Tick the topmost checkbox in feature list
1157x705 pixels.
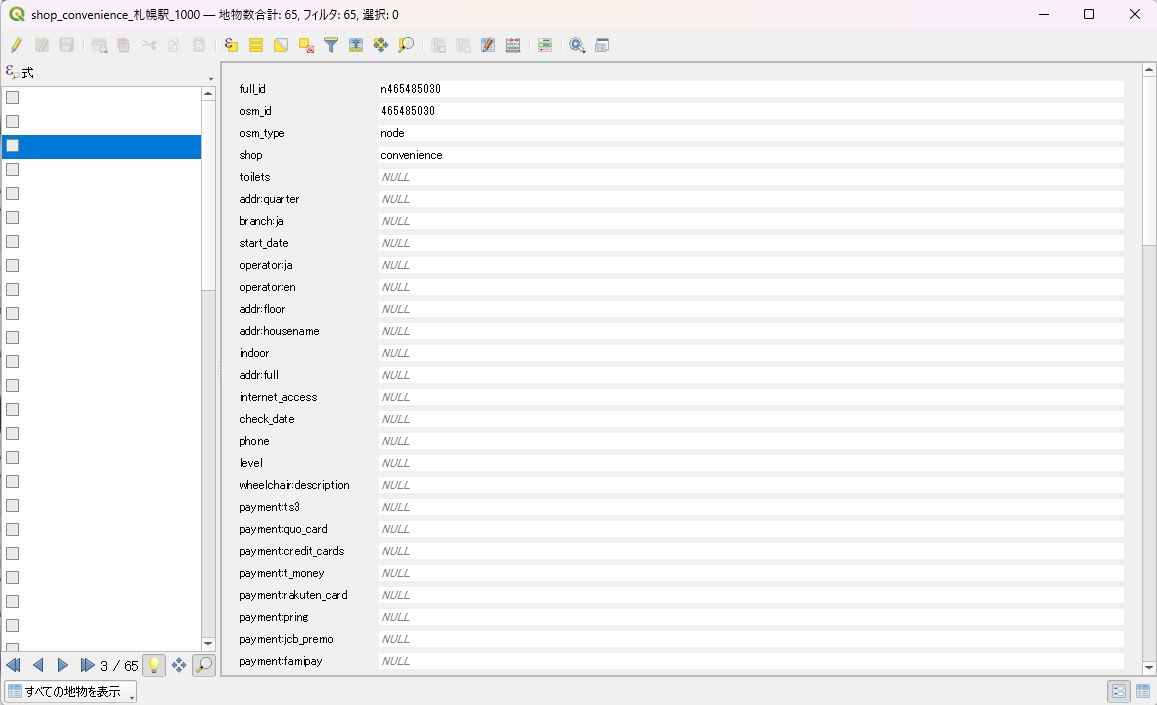coord(13,97)
